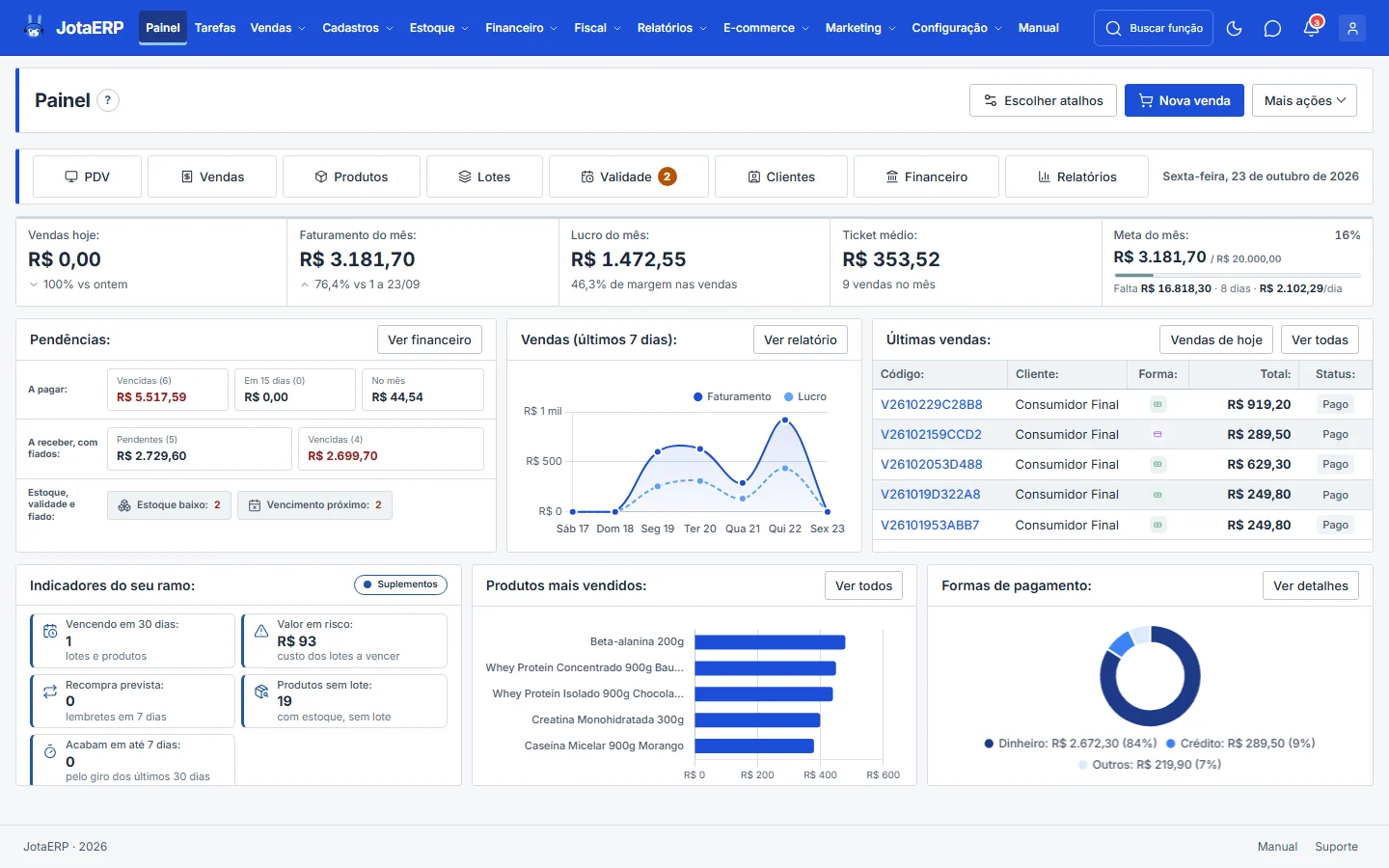Open the Produtos sem lote card

(x=344, y=701)
